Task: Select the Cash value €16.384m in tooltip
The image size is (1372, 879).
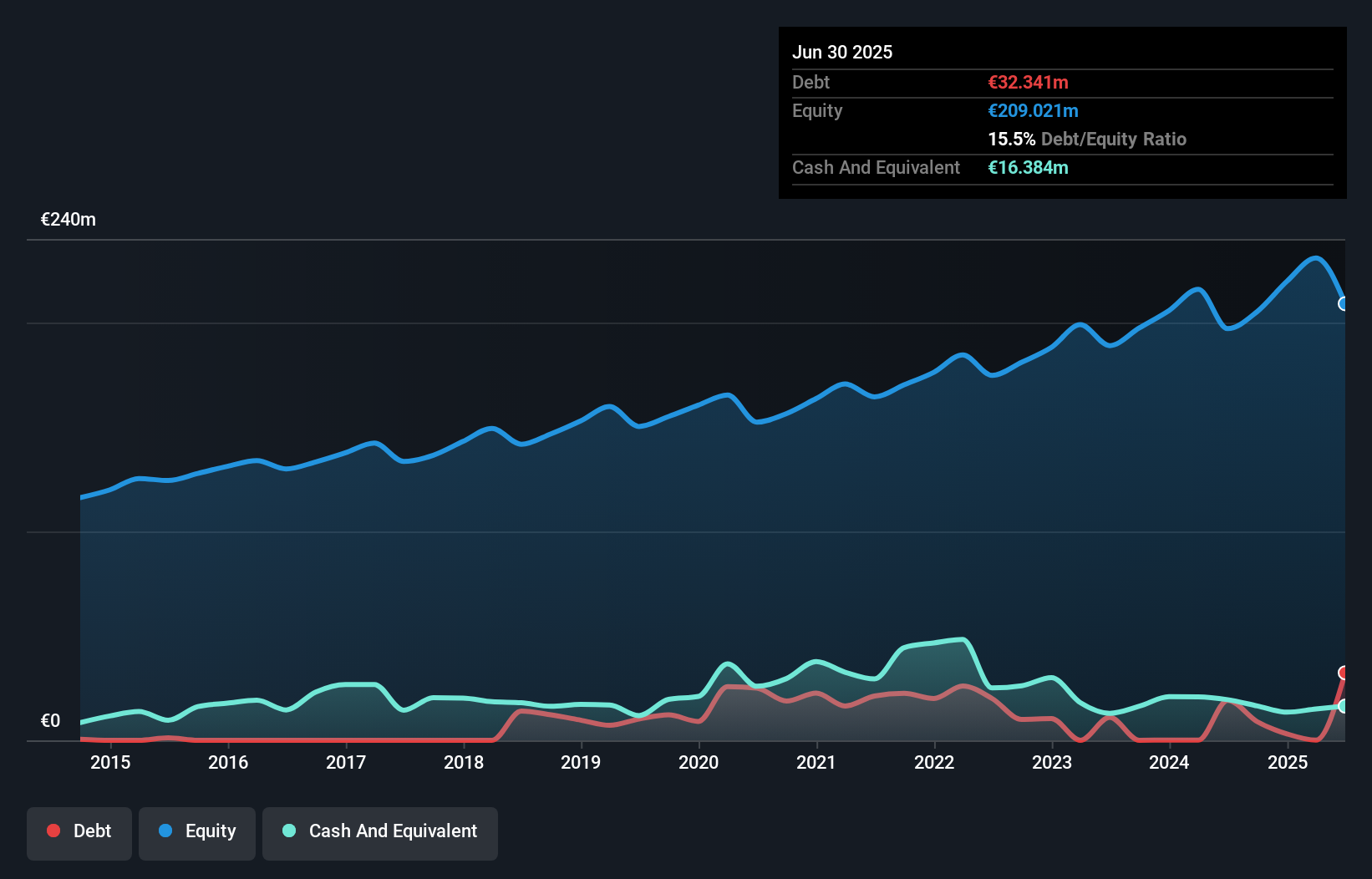Action: [1028, 167]
